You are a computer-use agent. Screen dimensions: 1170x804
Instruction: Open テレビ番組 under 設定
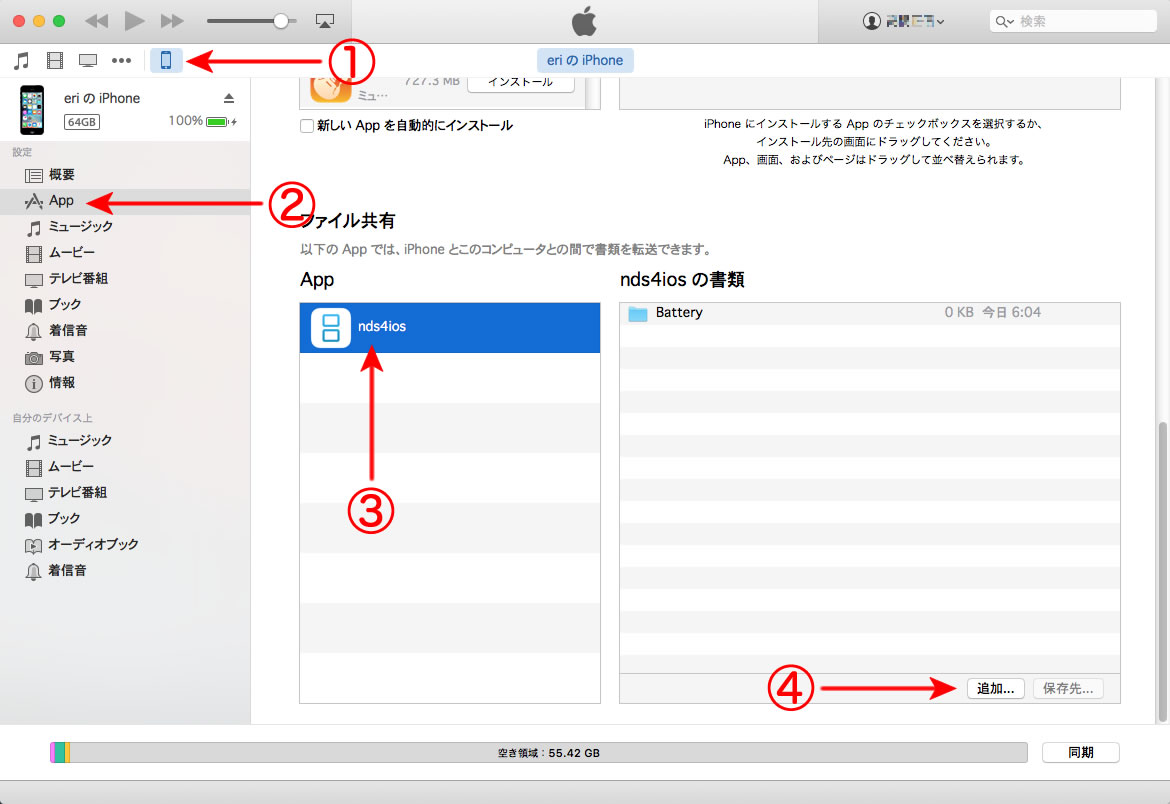pyautogui.click(x=125, y=278)
